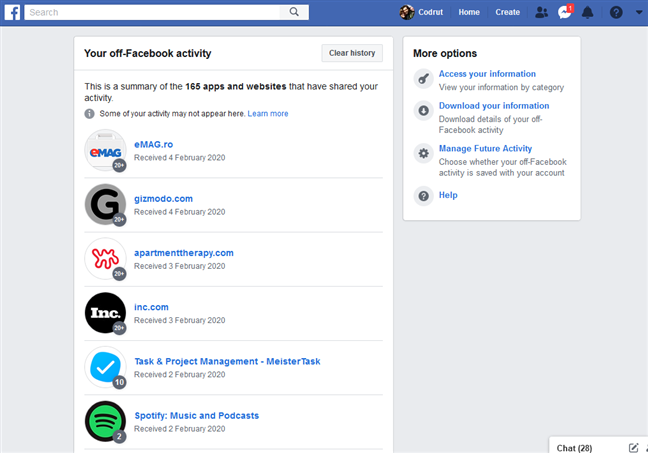
Task: Click the MeisterTask checkmark logo
Action: coord(105,367)
